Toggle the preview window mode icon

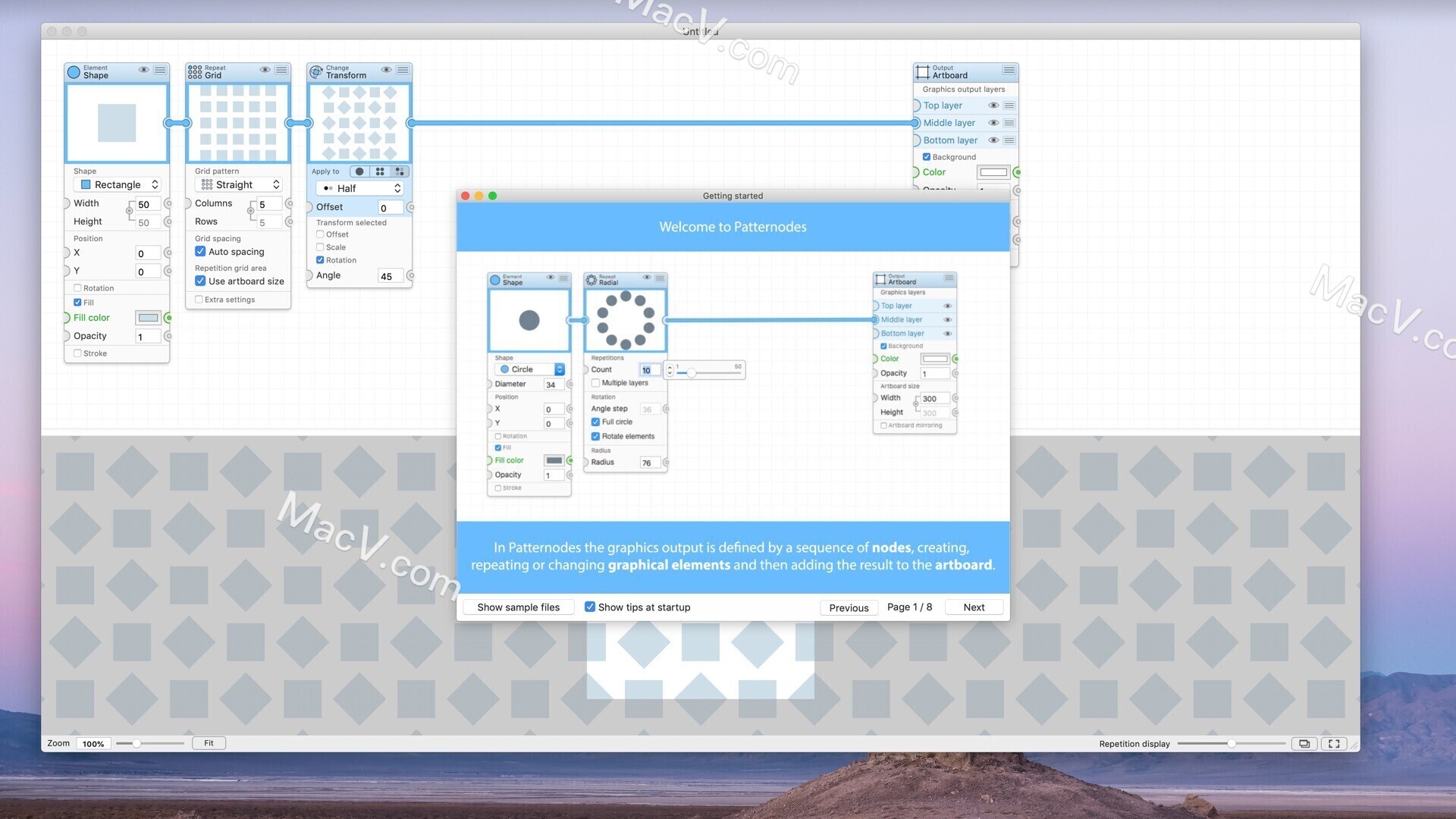1304,744
